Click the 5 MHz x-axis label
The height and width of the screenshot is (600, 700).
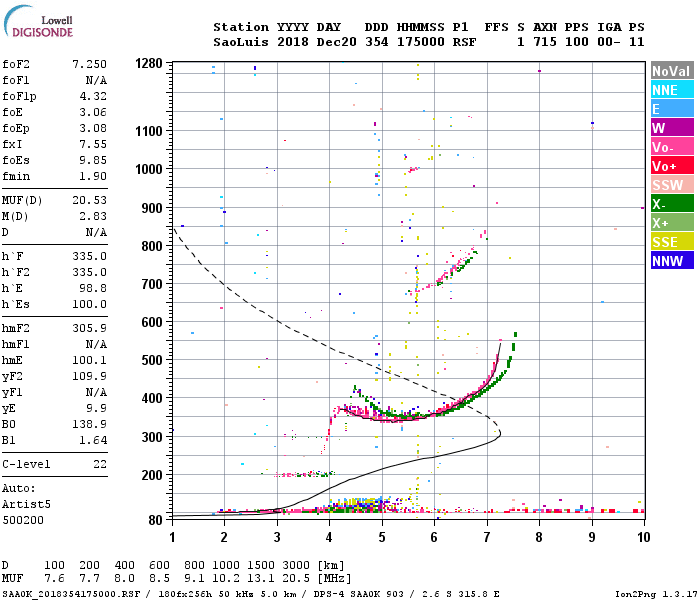[382, 537]
